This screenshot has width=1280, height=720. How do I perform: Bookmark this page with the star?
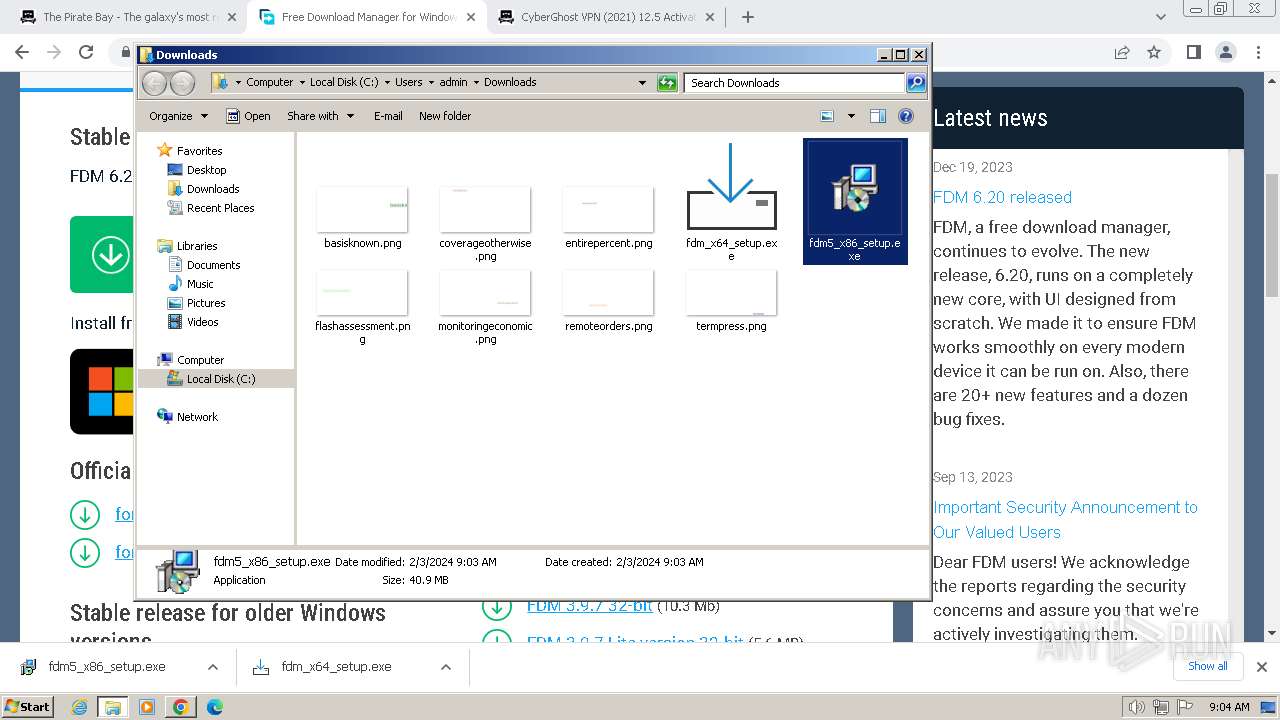pyautogui.click(x=1154, y=53)
